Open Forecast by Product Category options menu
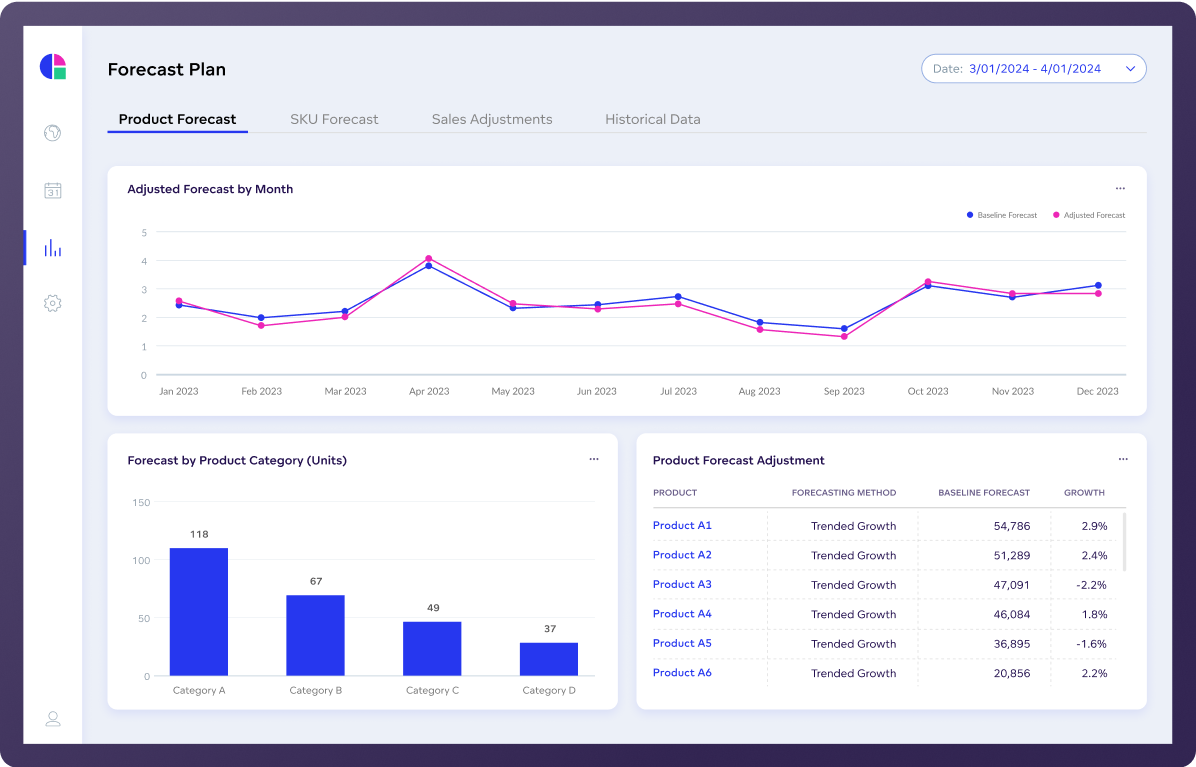 point(594,460)
